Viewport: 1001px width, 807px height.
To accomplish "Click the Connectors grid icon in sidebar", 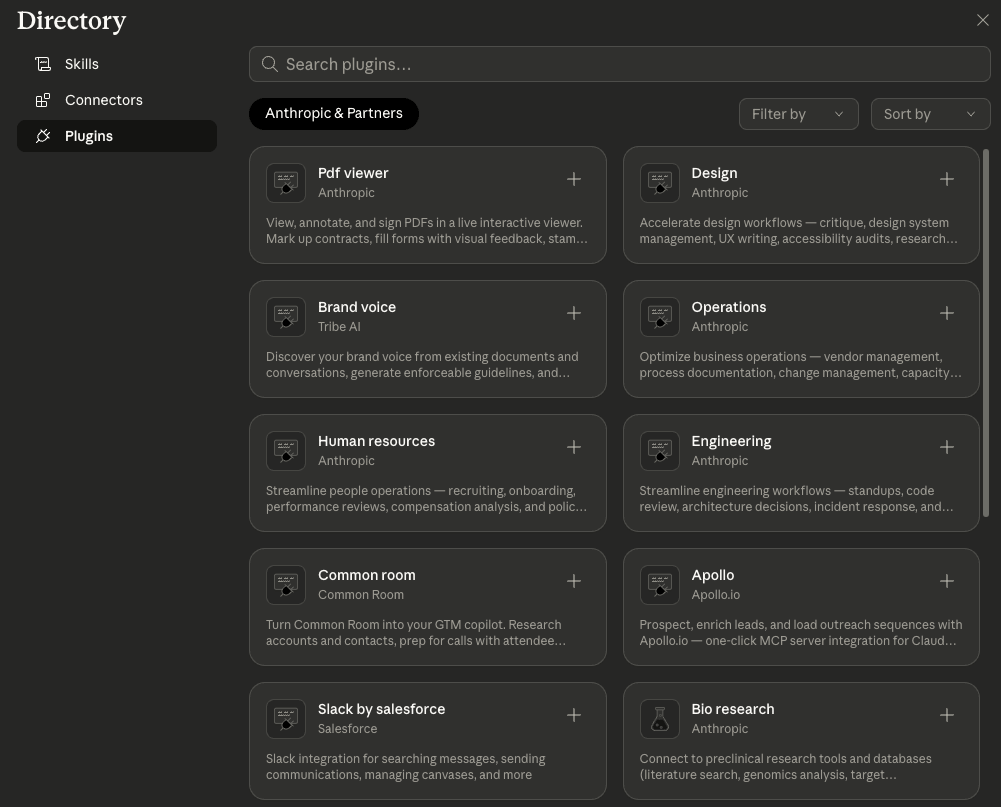I will (x=43, y=100).
